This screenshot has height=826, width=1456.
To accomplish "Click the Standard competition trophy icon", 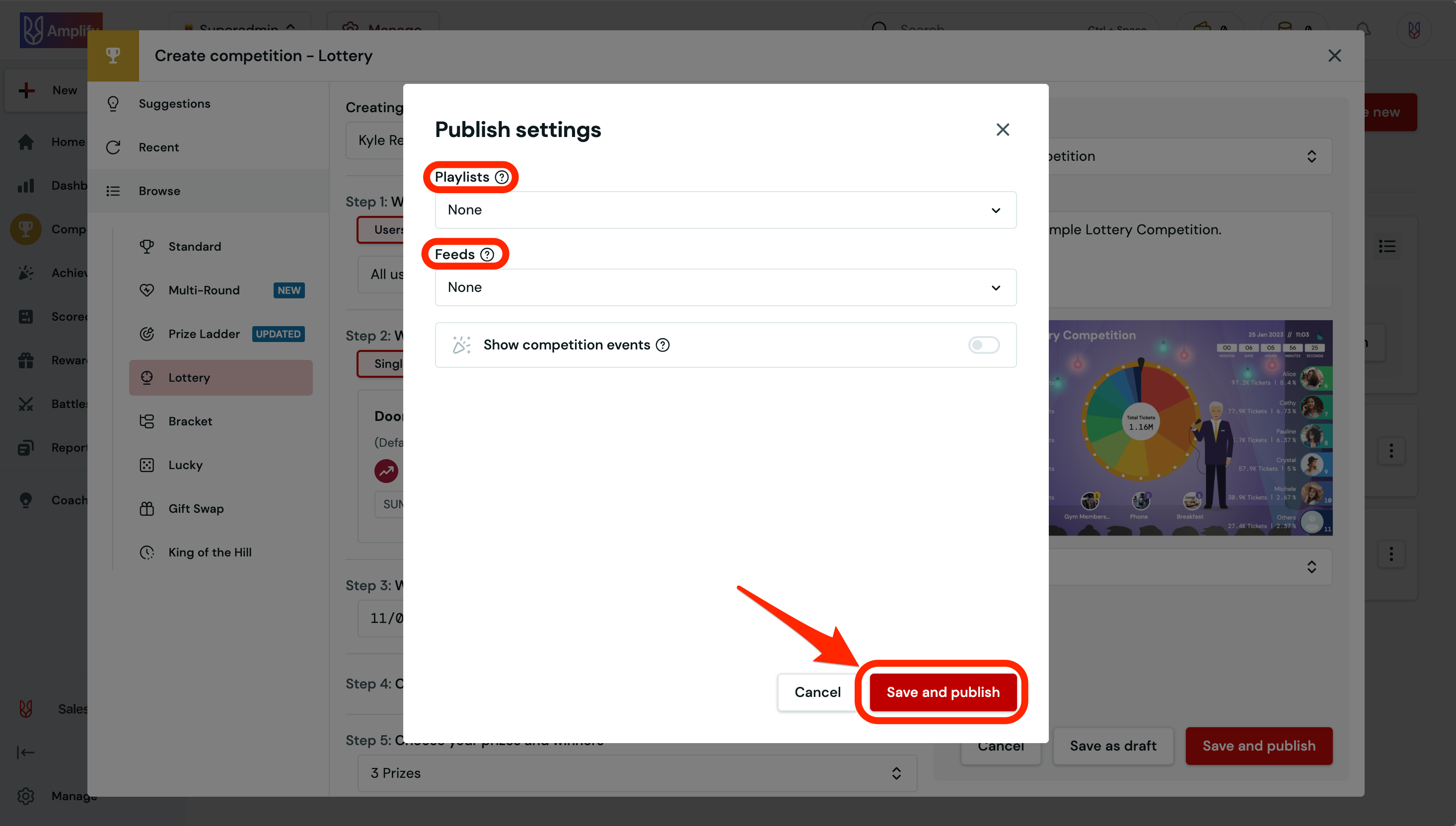I will [147, 246].
